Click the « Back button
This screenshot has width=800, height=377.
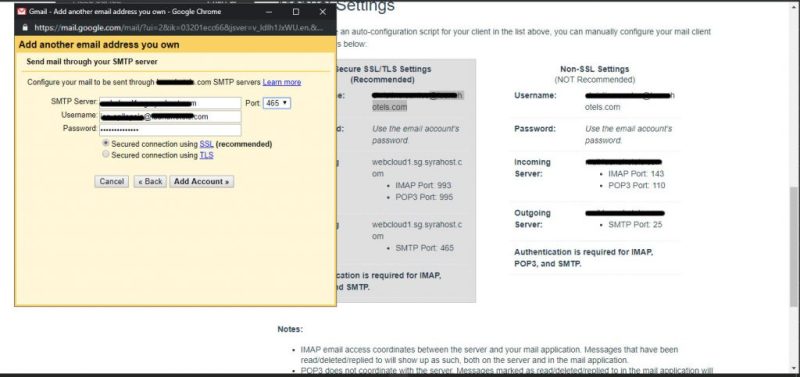coord(150,181)
